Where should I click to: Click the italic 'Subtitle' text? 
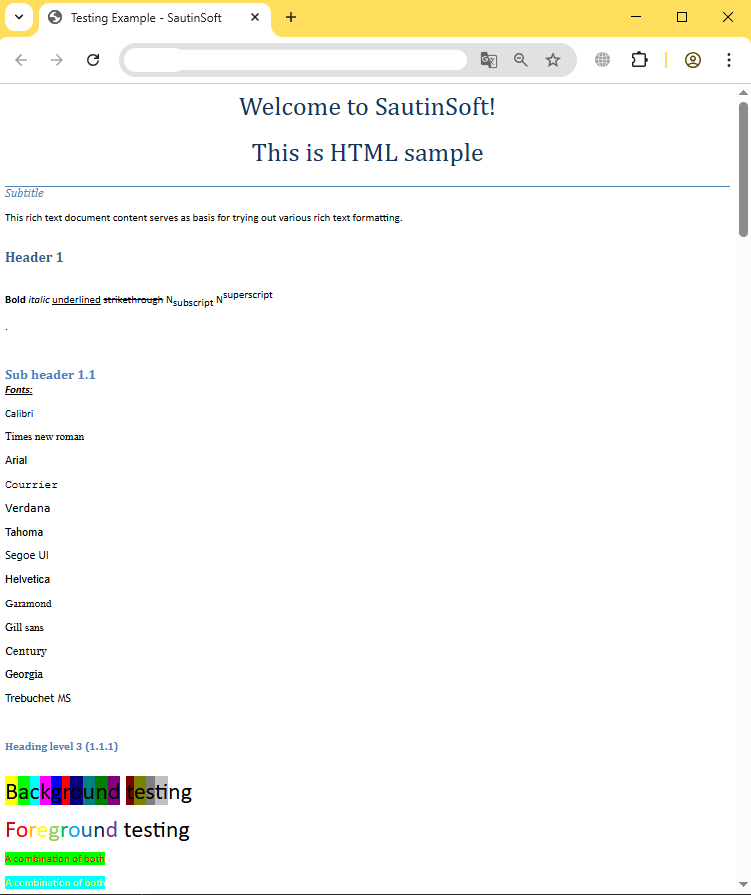coord(25,193)
